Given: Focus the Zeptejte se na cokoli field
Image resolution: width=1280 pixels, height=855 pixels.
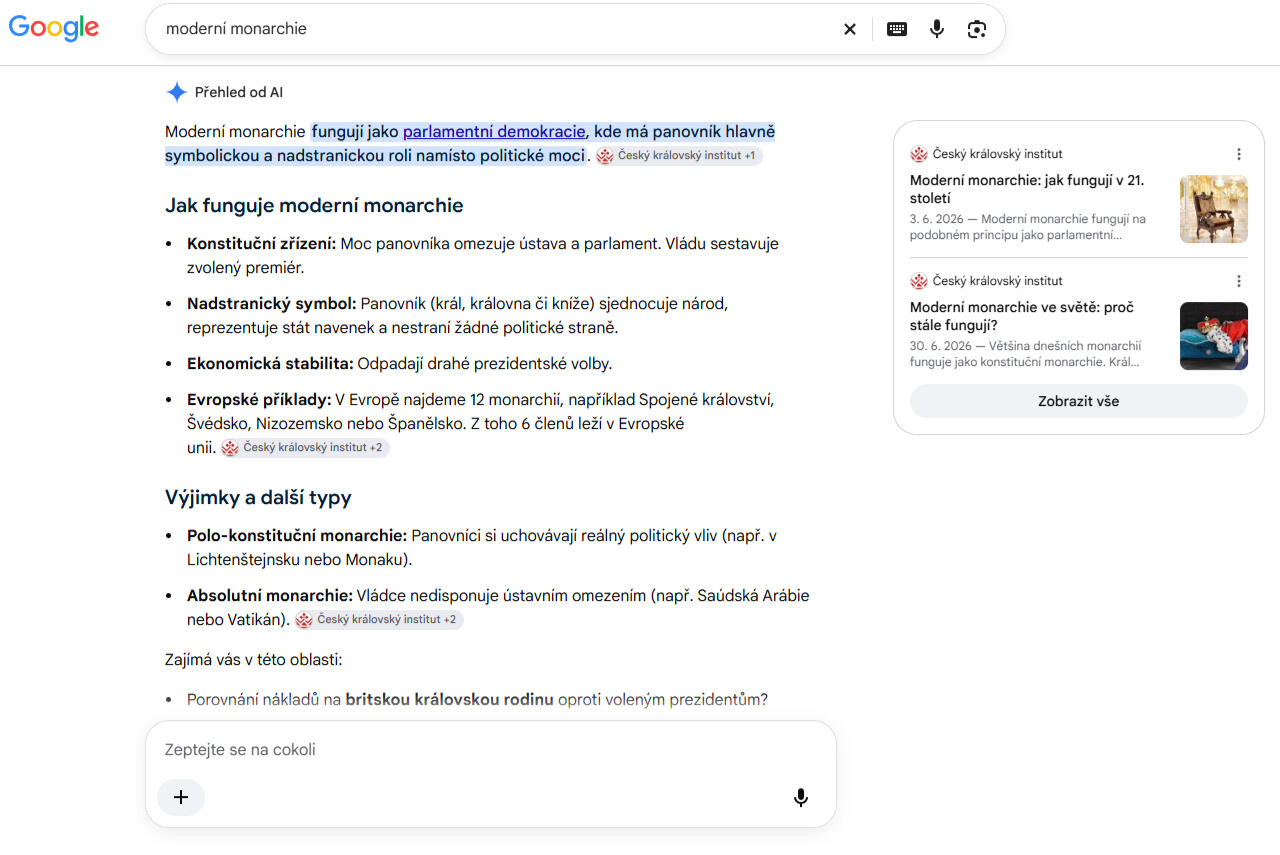Looking at the screenshot, I should 490,750.
